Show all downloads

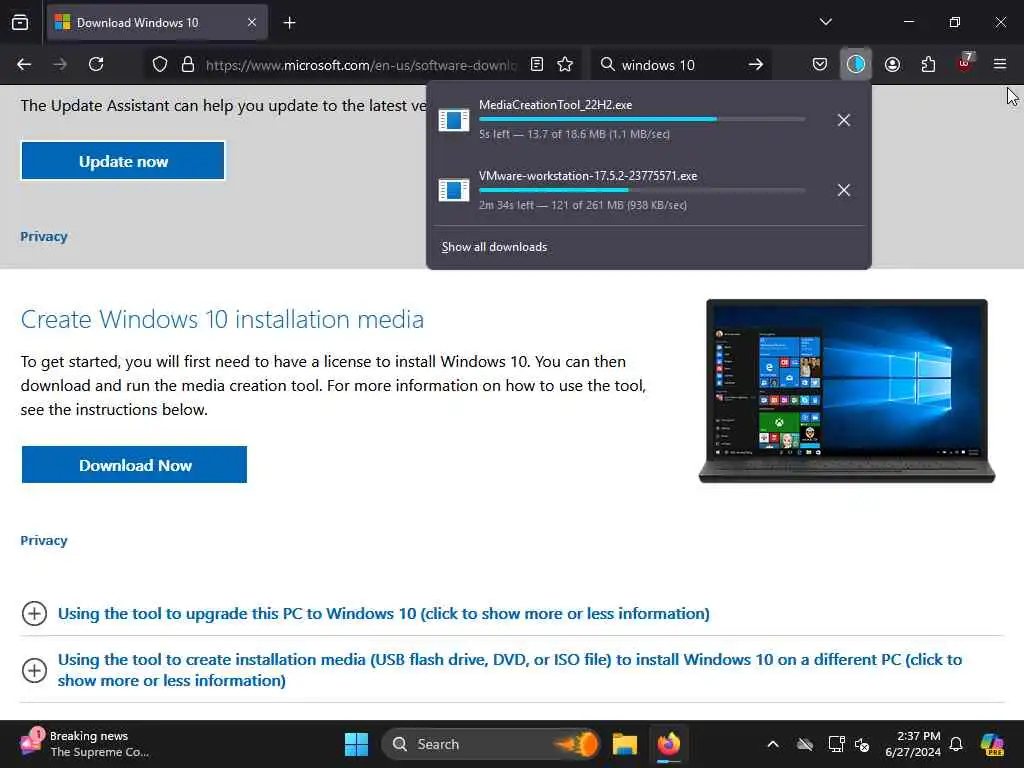(494, 247)
